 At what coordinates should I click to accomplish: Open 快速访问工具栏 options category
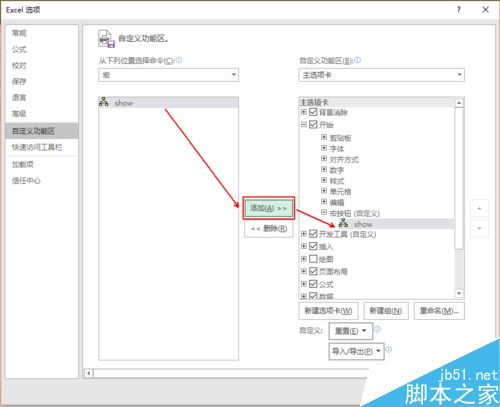click(42, 147)
